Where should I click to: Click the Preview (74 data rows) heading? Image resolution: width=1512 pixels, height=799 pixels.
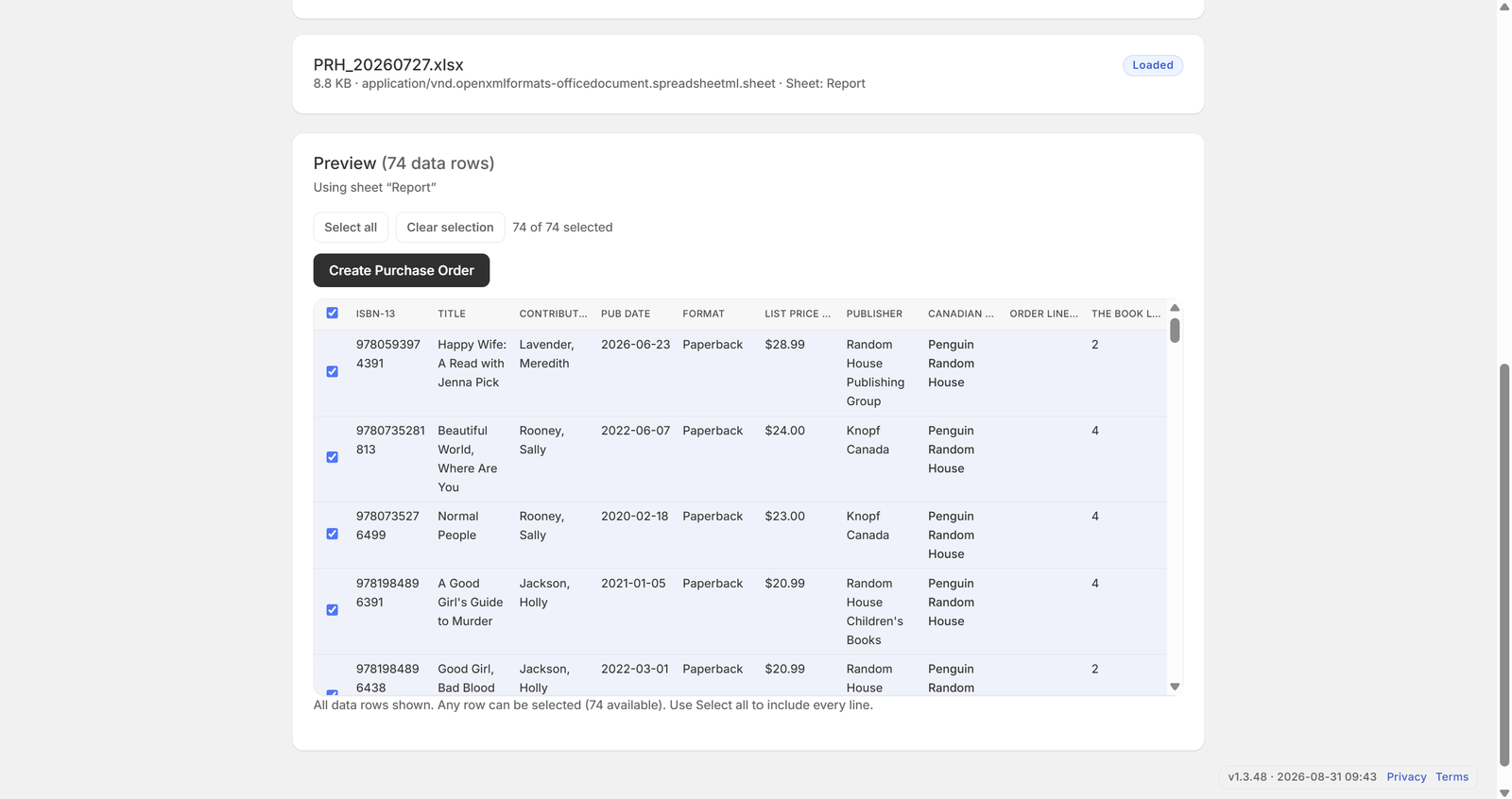pos(404,163)
